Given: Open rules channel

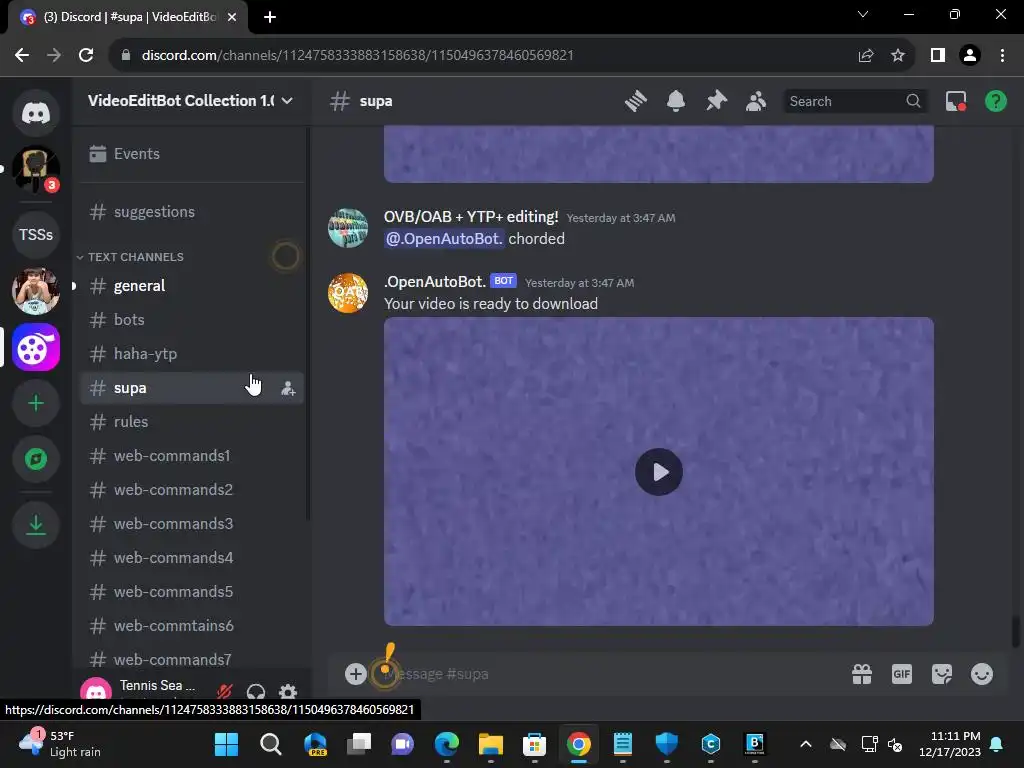Looking at the screenshot, I should coord(192,421).
